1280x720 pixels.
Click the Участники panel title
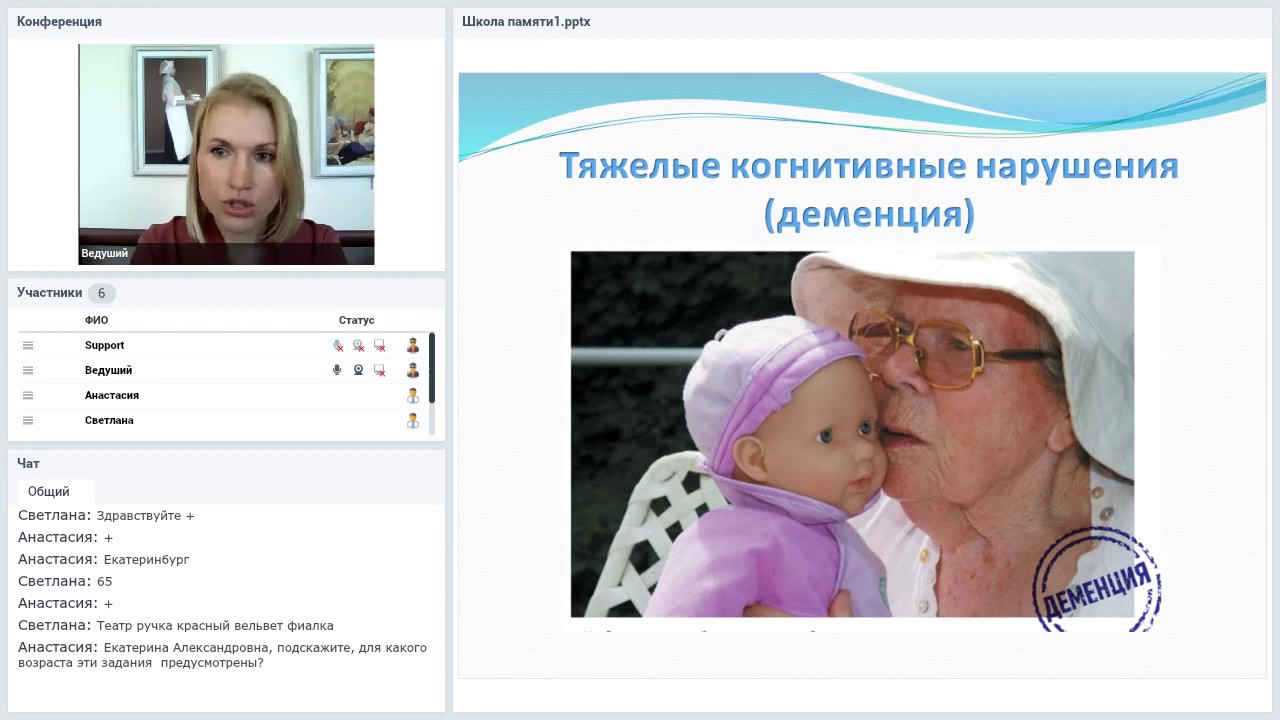49,293
